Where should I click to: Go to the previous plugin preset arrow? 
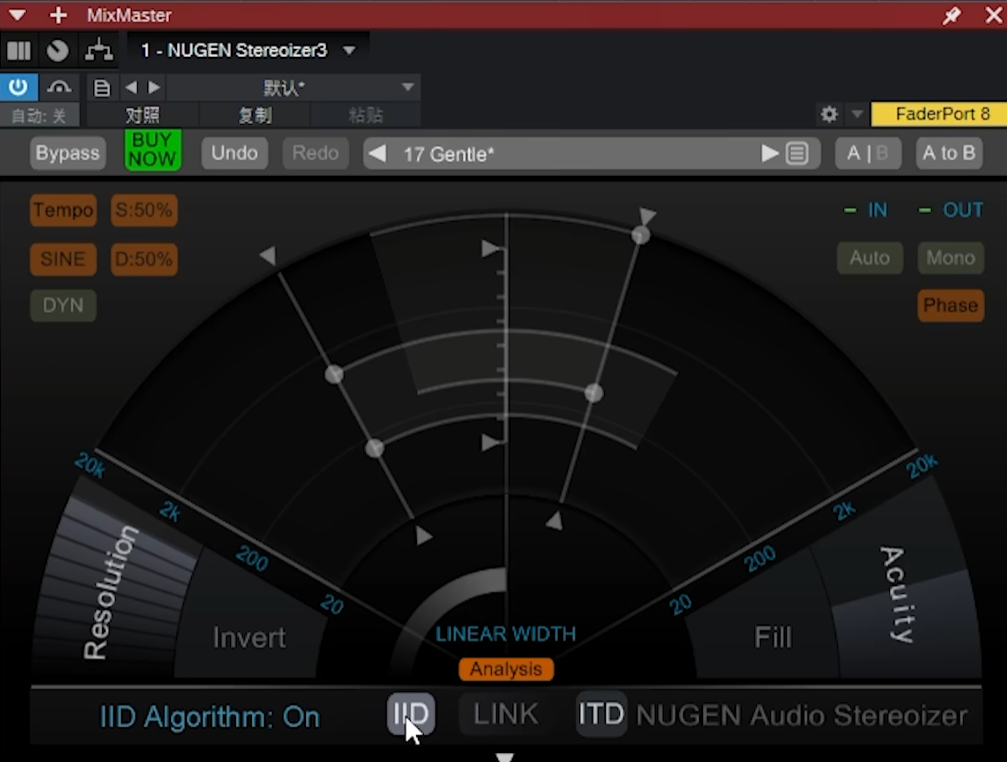click(x=377, y=154)
